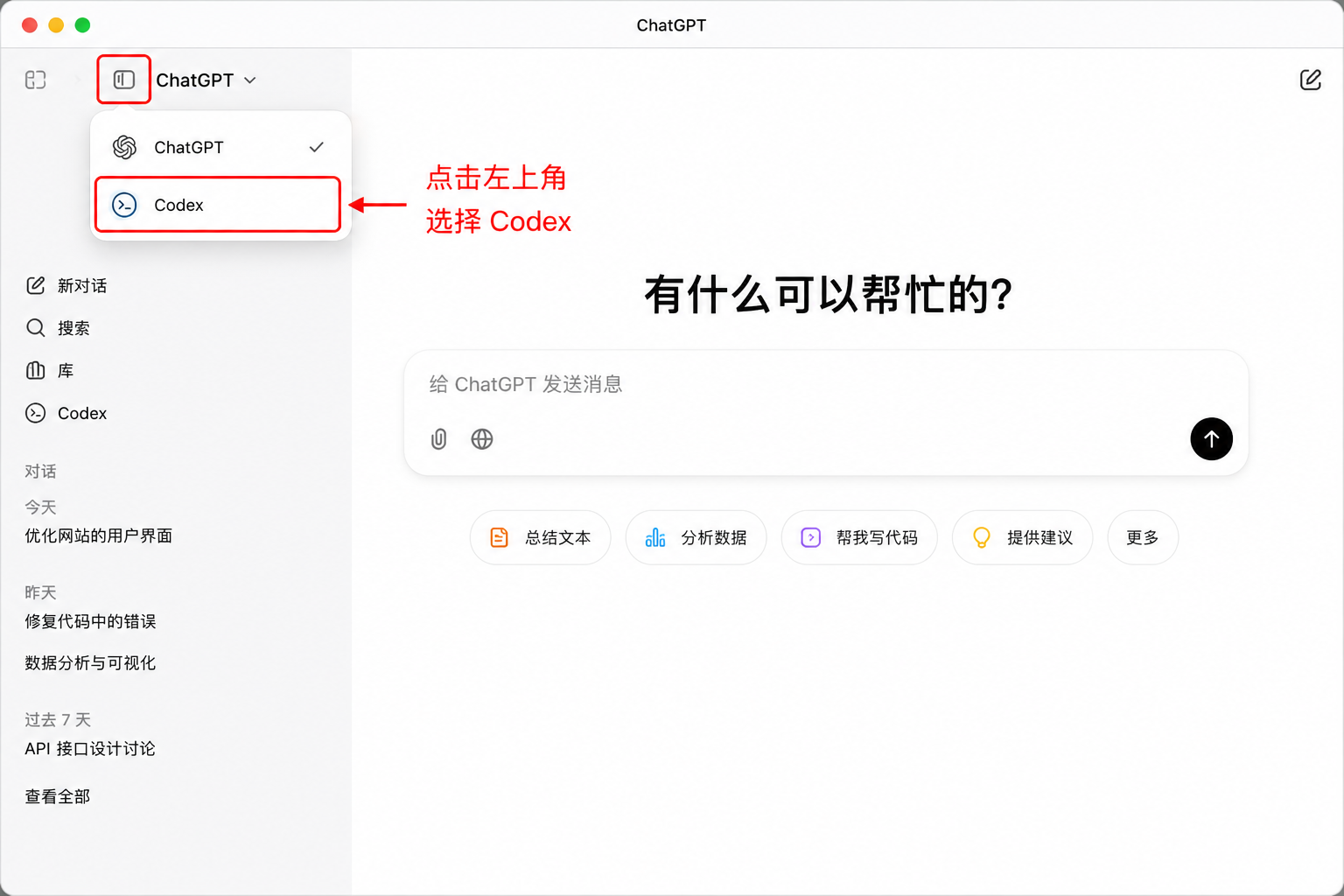Expand more suggestions with 更多

[1143, 537]
